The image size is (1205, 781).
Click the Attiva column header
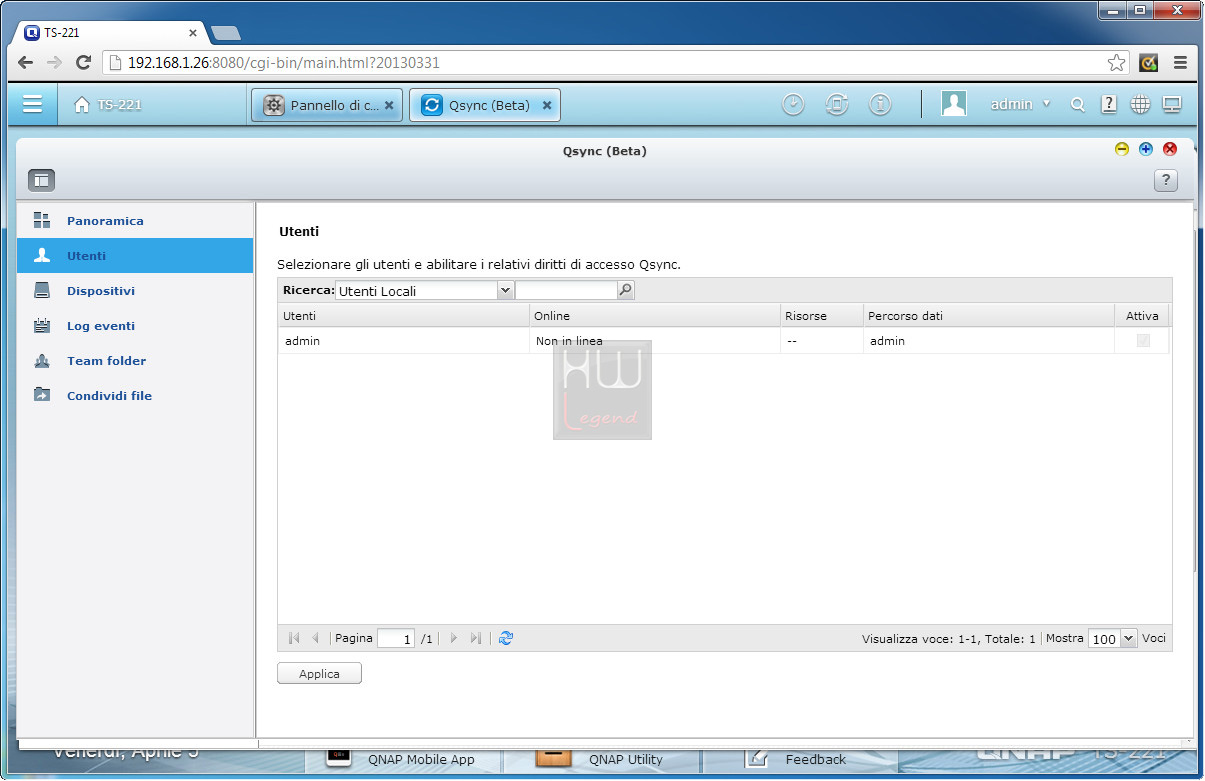point(1141,316)
